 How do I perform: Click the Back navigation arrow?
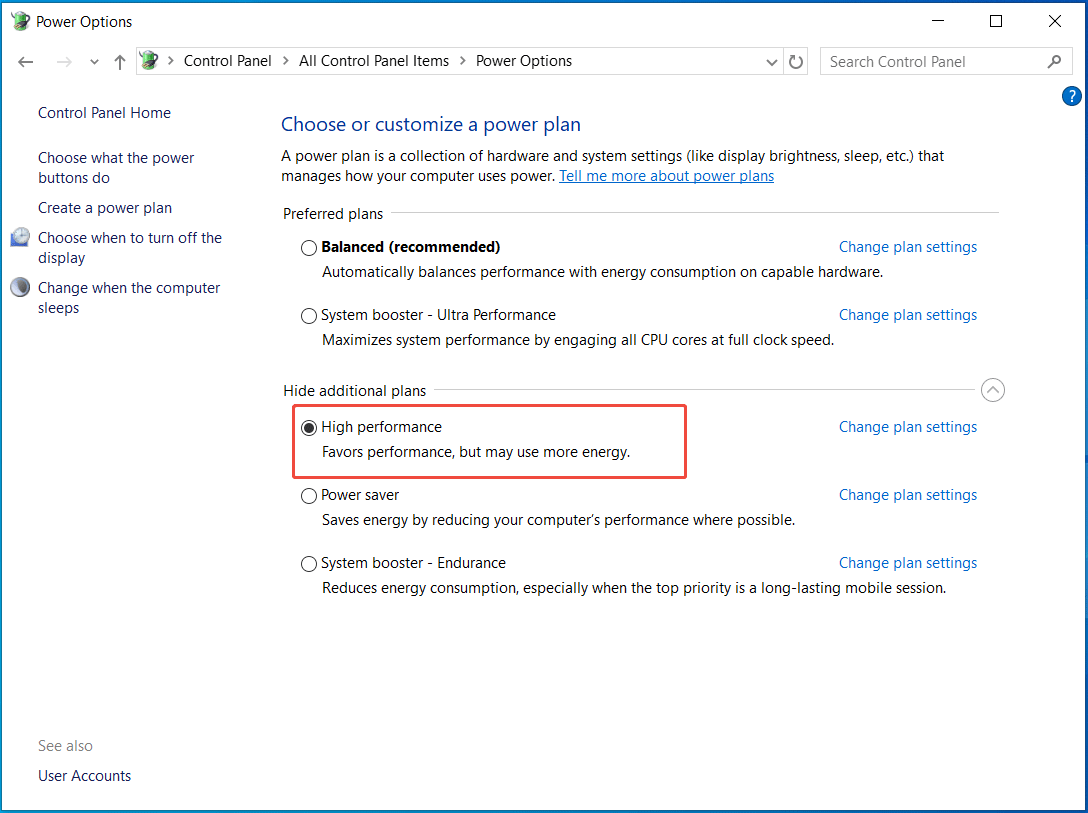click(26, 62)
